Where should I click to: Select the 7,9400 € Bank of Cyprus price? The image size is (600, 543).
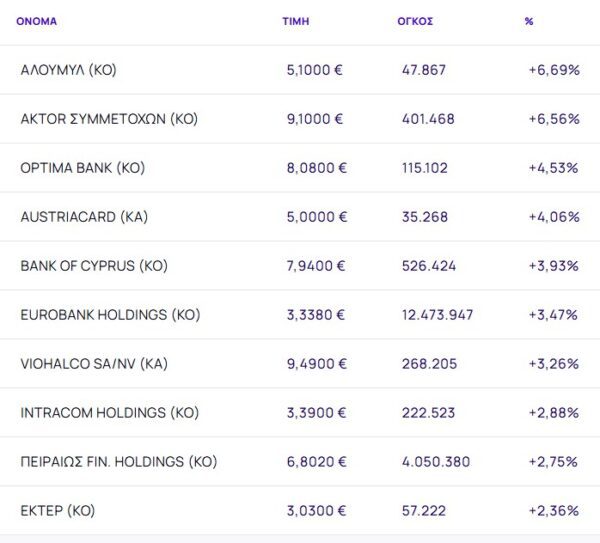pos(316,266)
